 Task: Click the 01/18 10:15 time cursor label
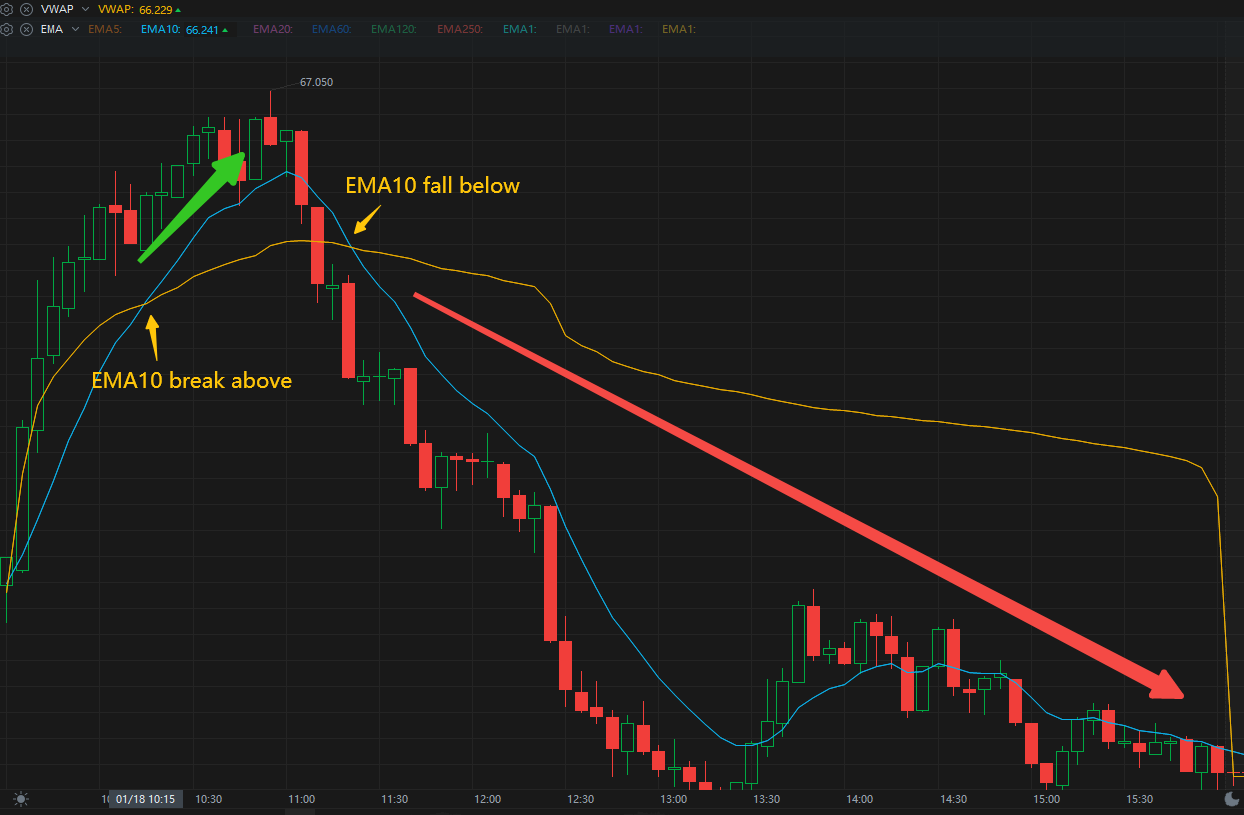point(145,799)
